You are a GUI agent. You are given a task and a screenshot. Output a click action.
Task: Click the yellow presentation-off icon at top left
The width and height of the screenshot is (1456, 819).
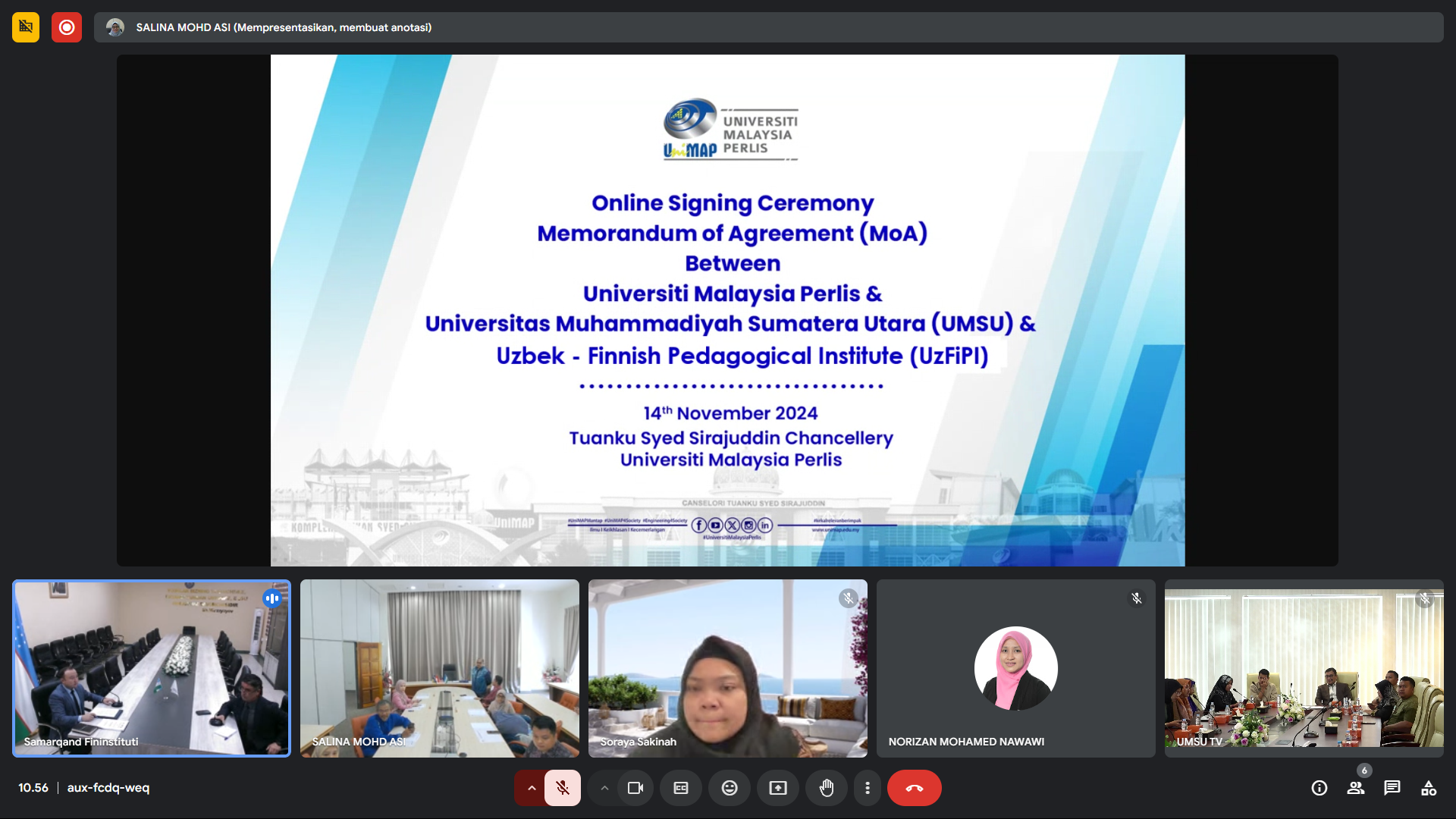click(x=26, y=27)
